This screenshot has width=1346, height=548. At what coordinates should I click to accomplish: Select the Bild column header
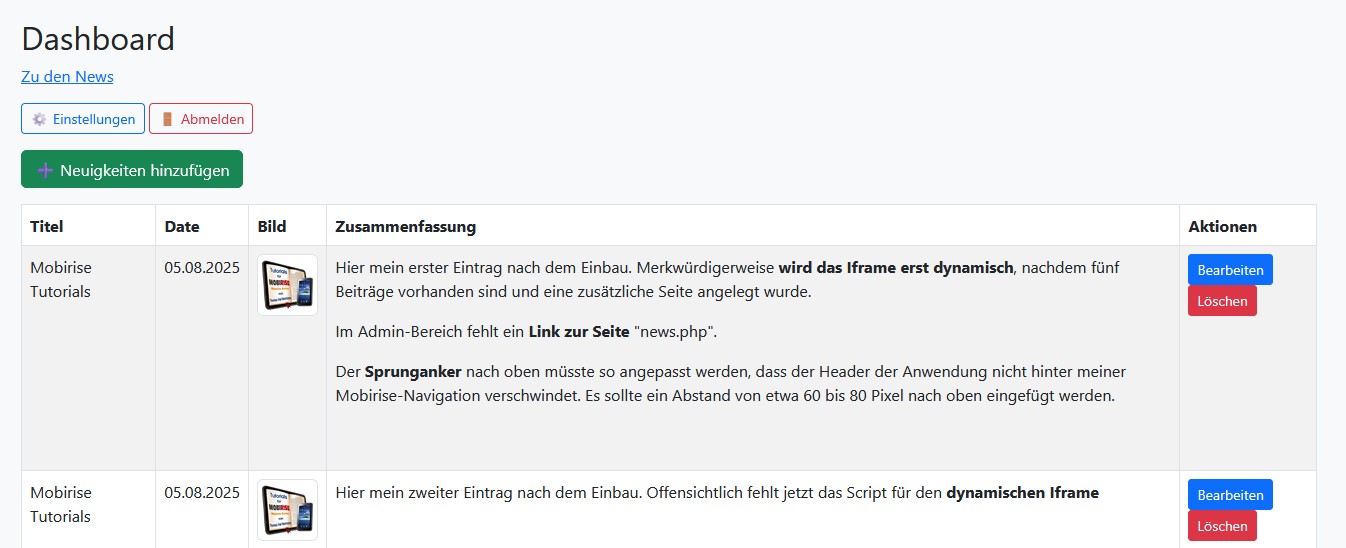pyautogui.click(x=272, y=227)
